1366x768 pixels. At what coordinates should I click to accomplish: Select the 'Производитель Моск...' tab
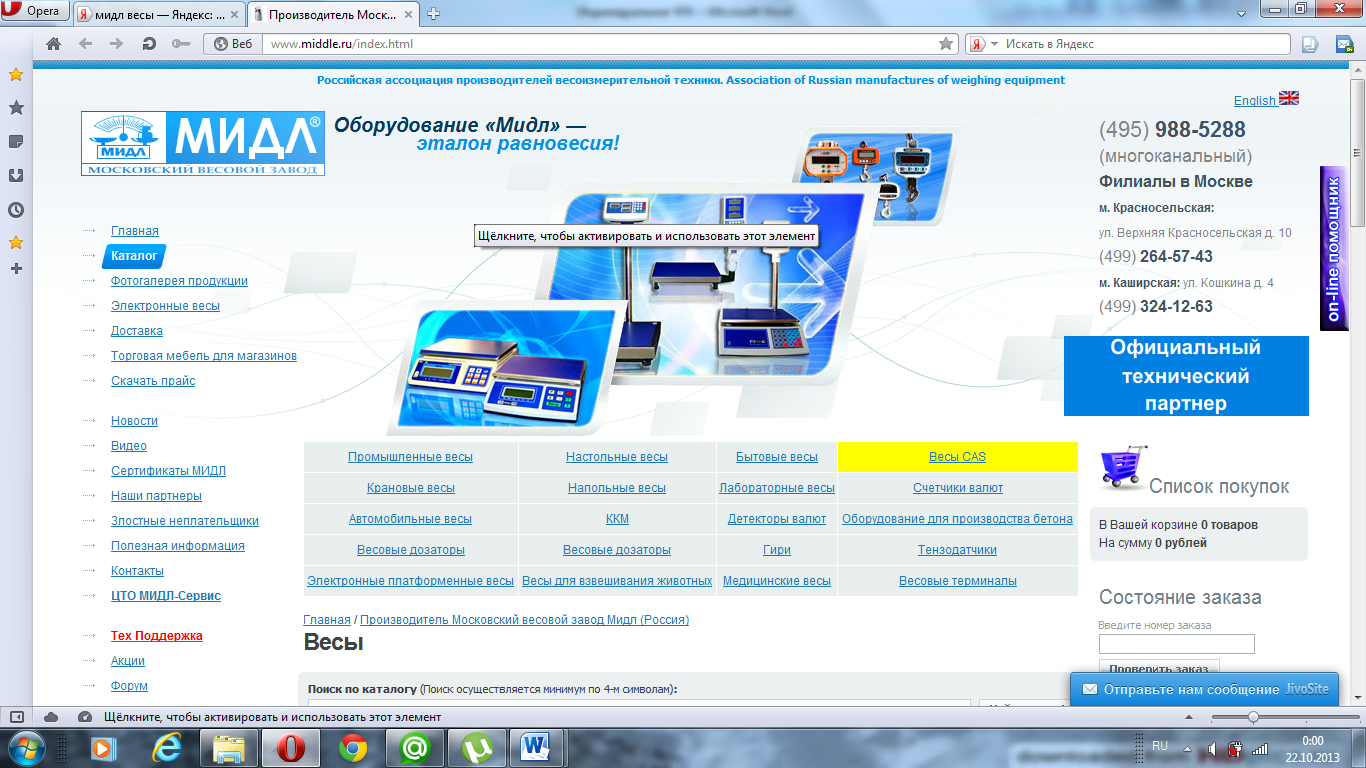point(334,14)
